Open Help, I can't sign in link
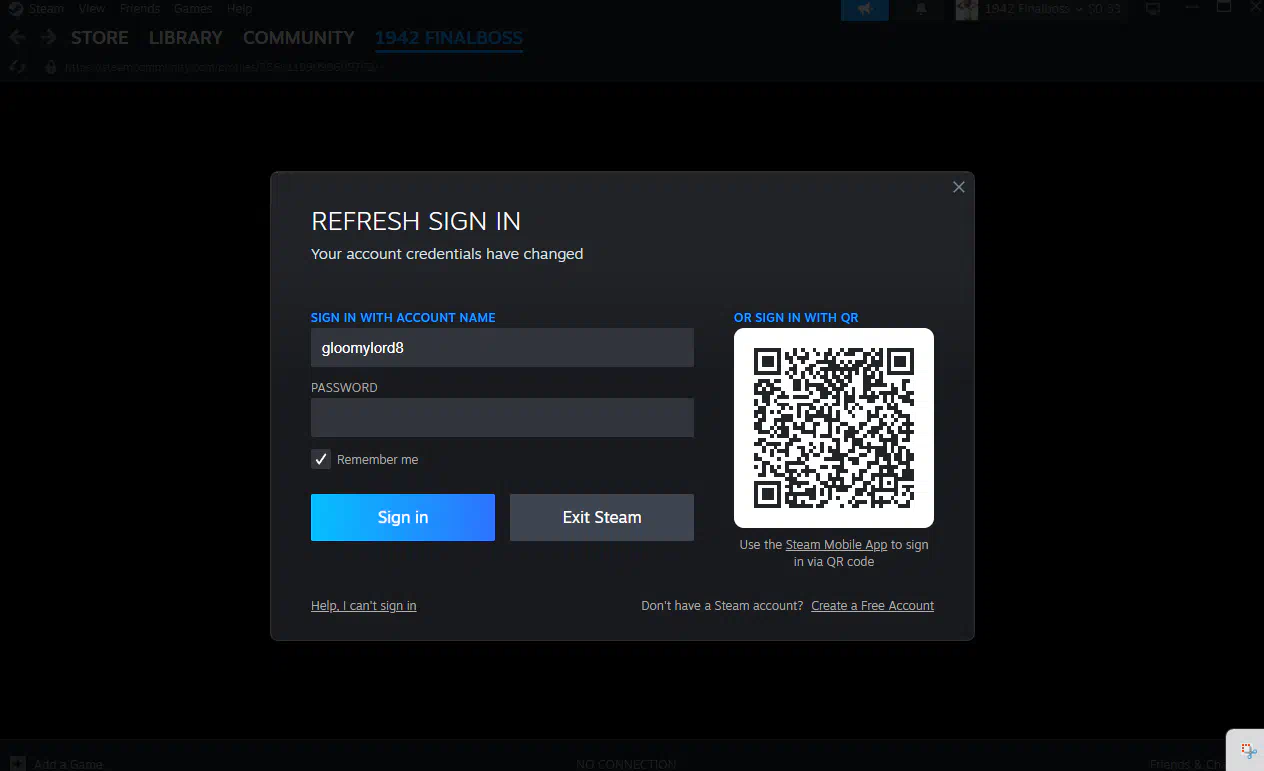This screenshot has width=1264, height=771. pos(364,606)
